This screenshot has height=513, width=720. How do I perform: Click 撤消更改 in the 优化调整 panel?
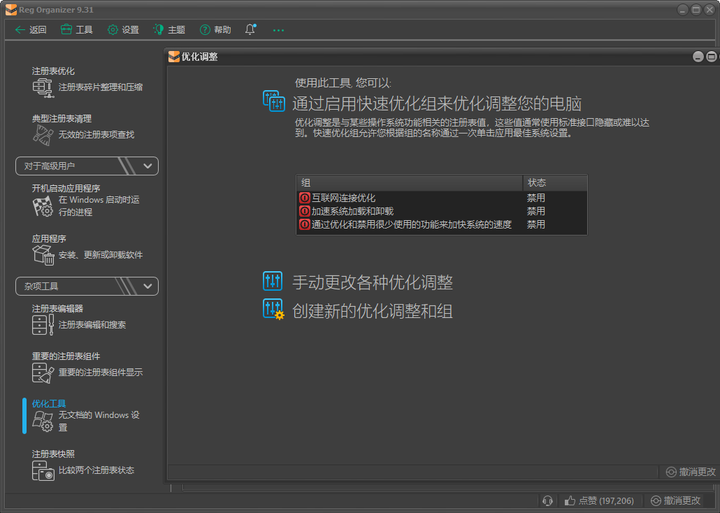point(691,472)
